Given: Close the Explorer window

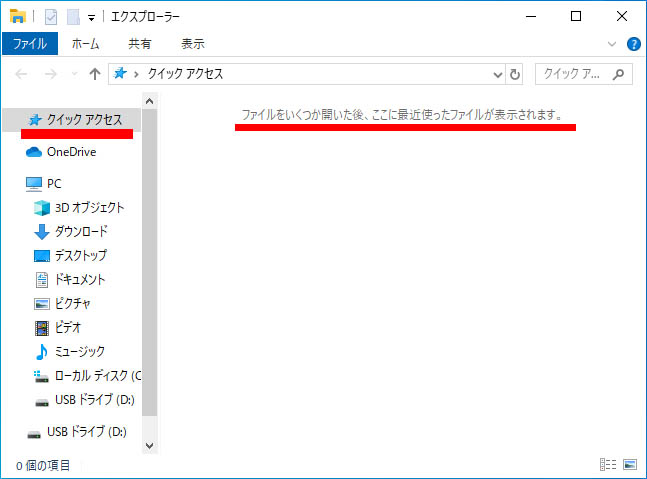Looking at the screenshot, I should [621, 17].
